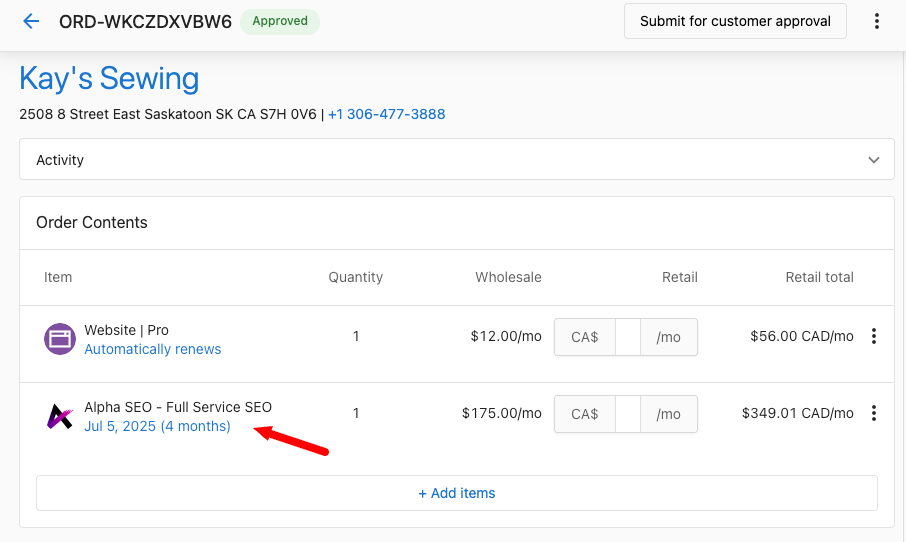Click the quantity 1 in Alpha SEO row
906x542 pixels.
click(356, 413)
